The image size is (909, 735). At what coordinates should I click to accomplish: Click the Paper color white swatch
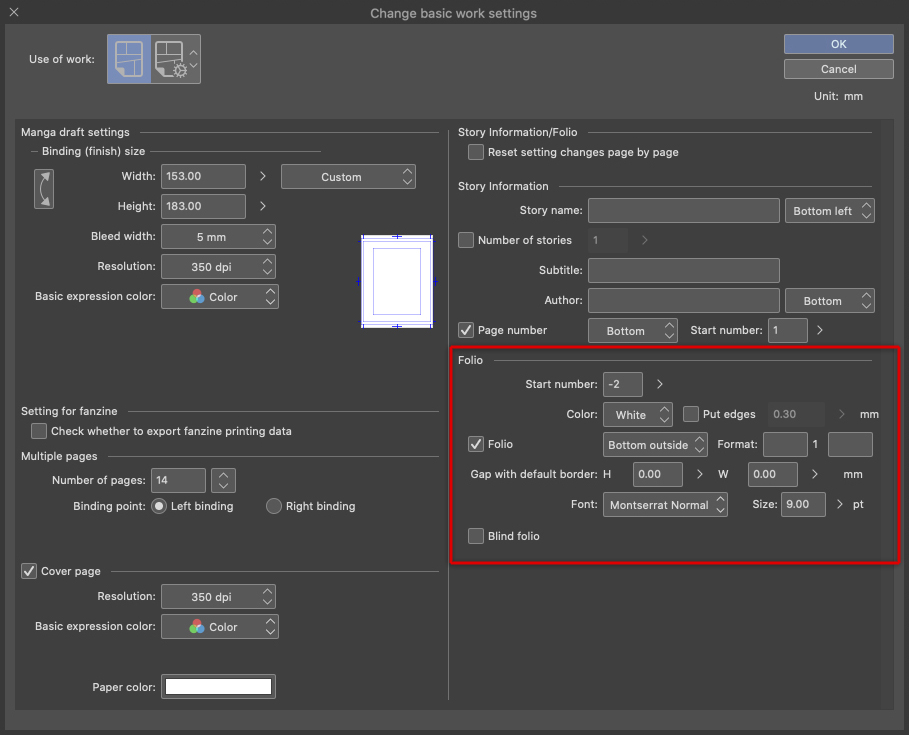click(219, 686)
